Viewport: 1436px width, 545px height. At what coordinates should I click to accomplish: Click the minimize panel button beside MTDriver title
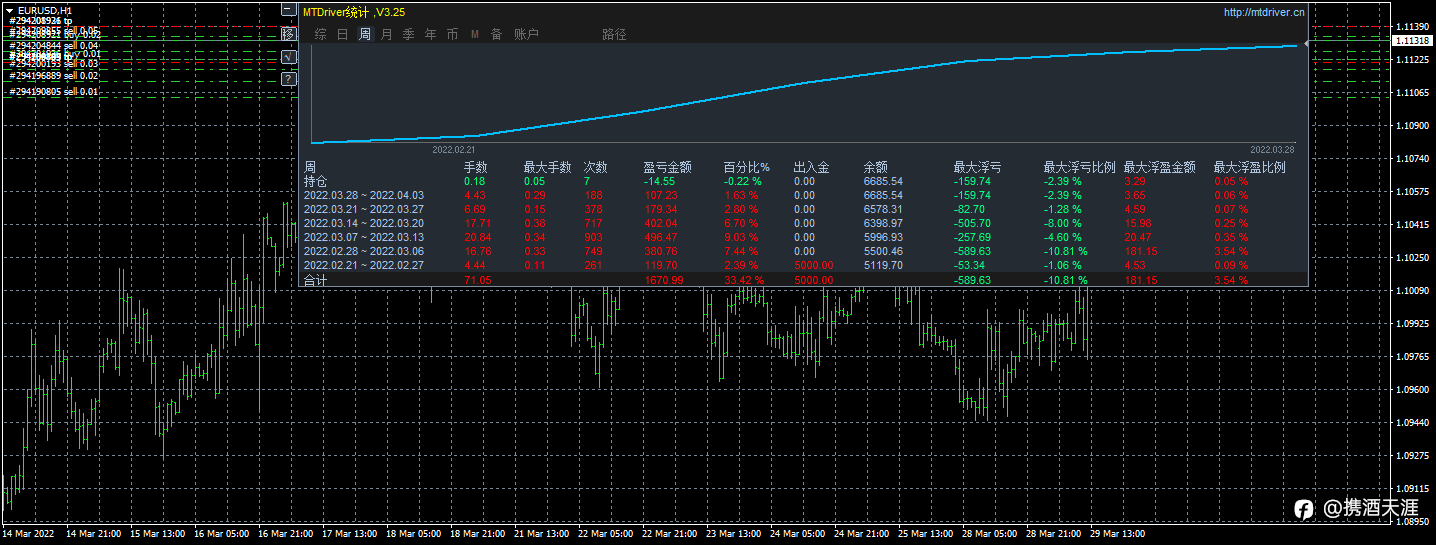tap(289, 11)
